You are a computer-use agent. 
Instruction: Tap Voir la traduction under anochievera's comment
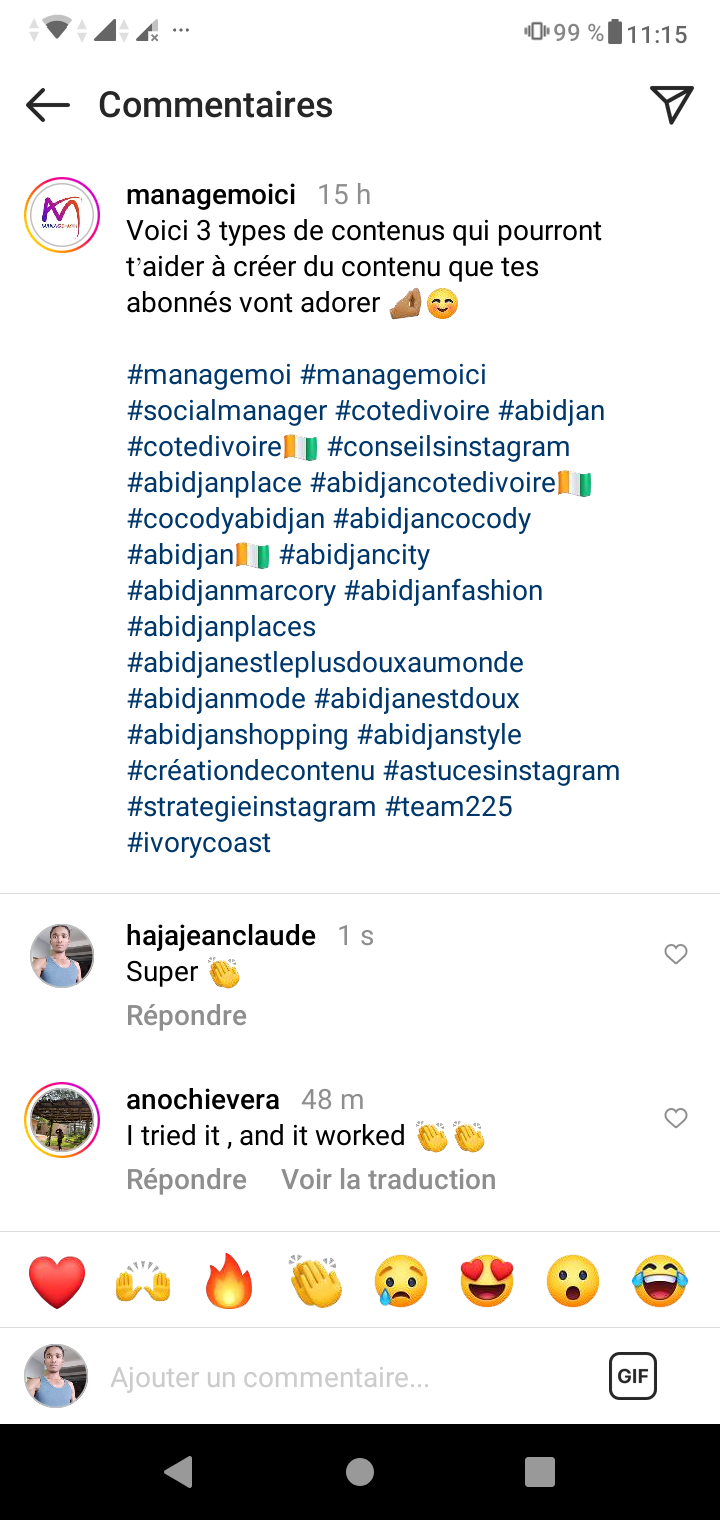coord(389,1179)
